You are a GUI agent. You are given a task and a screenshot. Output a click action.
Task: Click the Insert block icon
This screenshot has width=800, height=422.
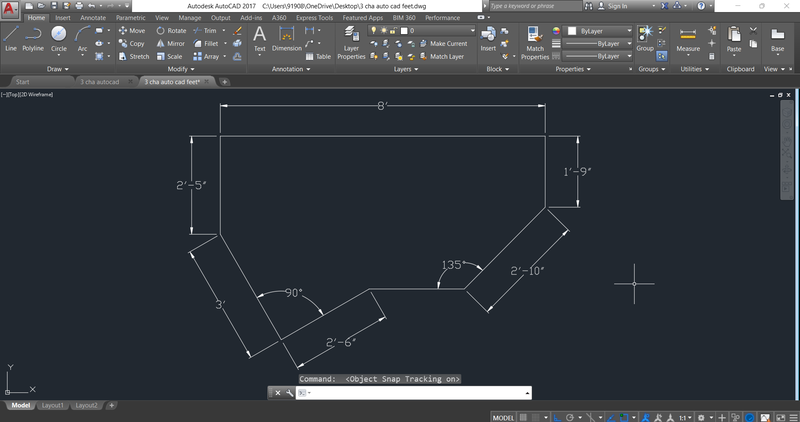[x=488, y=38]
